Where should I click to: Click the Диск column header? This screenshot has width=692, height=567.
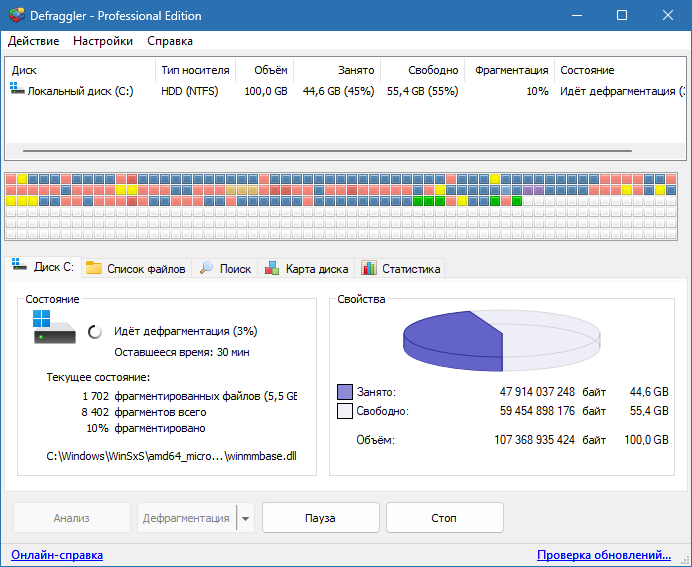click(80, 70)
